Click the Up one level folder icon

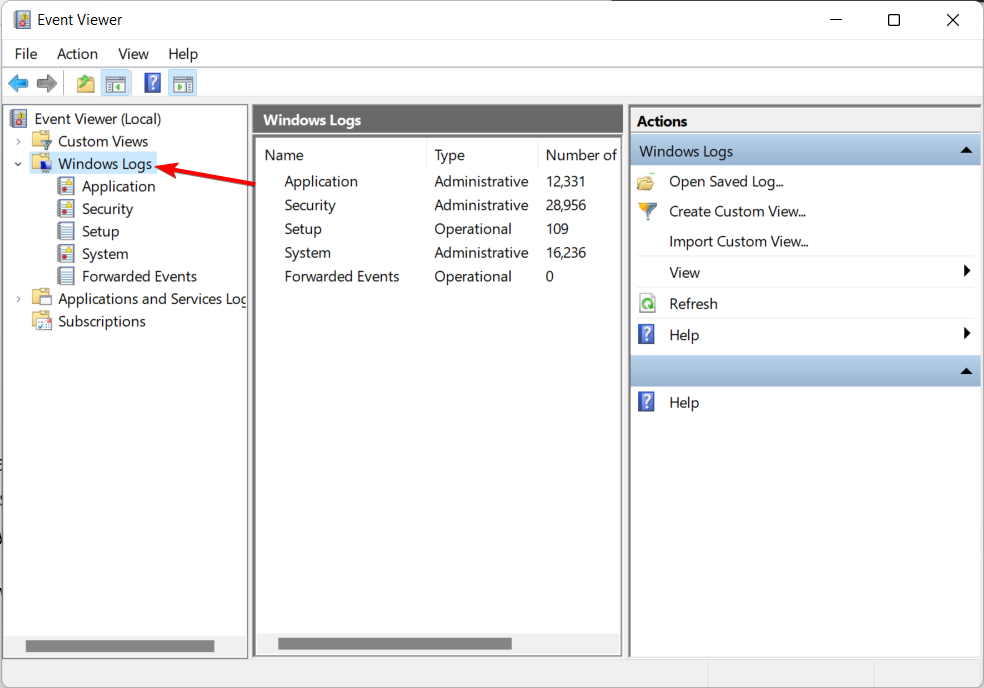click(85, 83)
